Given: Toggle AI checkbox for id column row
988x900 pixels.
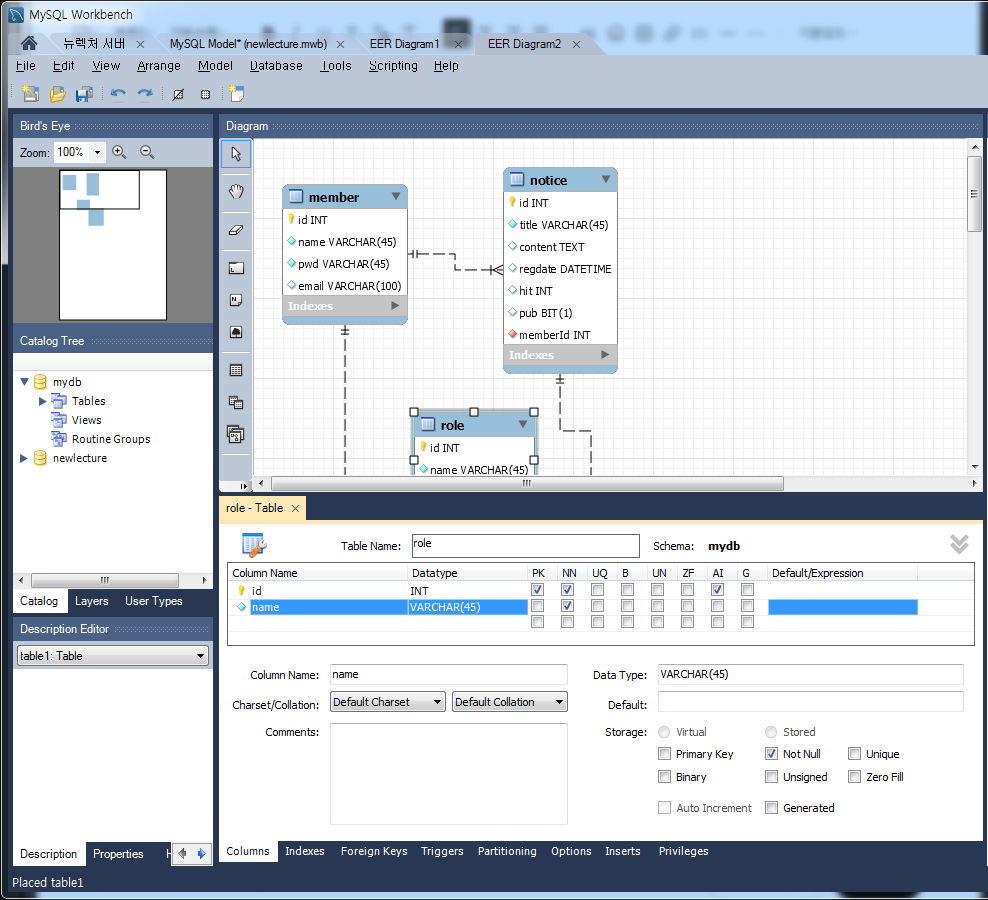Looking at the screenshot, I should click(717, 590).
